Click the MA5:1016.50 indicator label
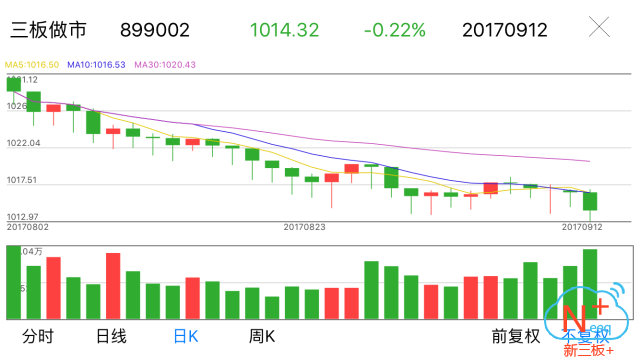The width and height of the screenshot is (640, 360). (x=32, y=65)
